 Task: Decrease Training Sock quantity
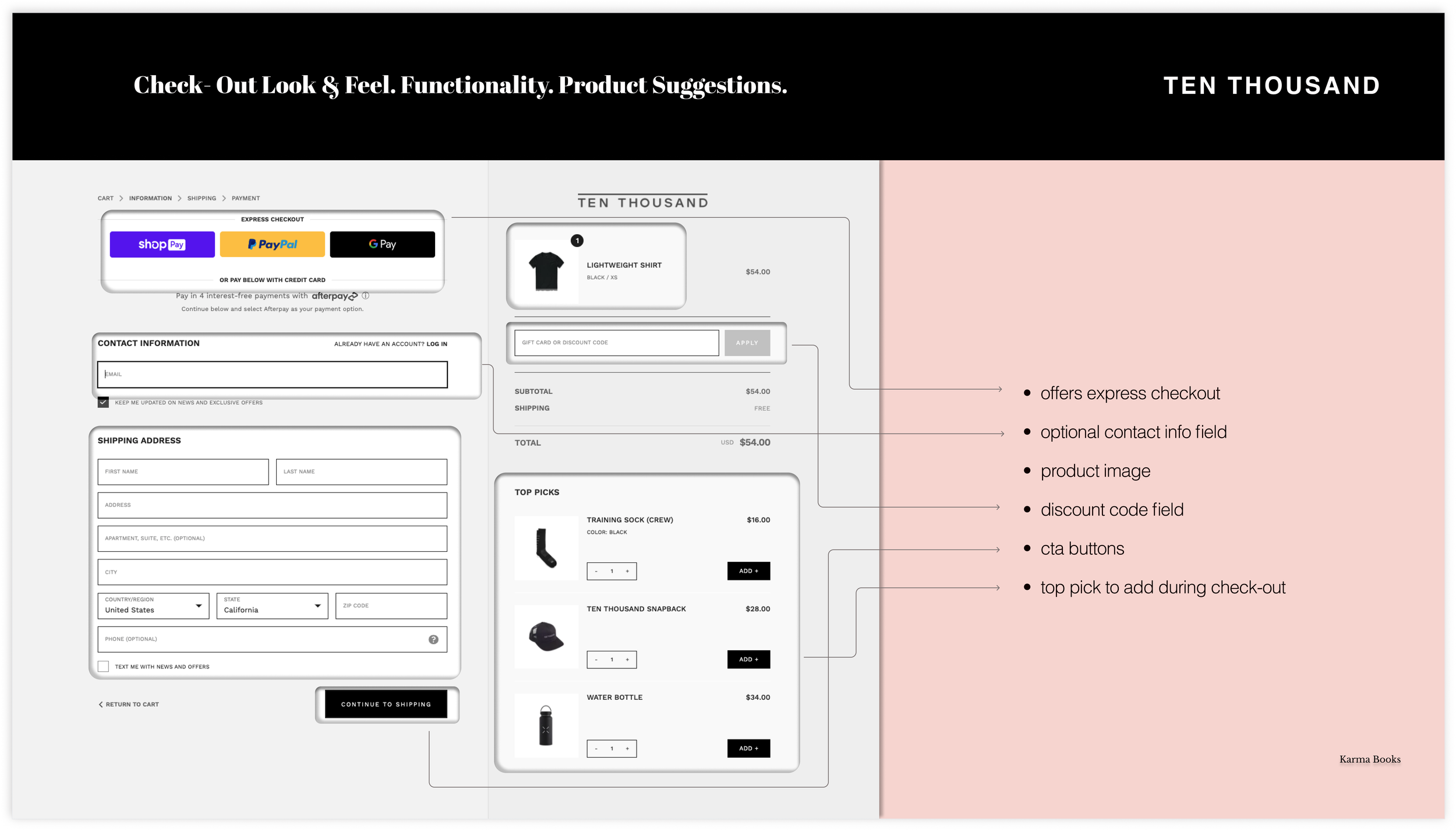click(596, 571)
